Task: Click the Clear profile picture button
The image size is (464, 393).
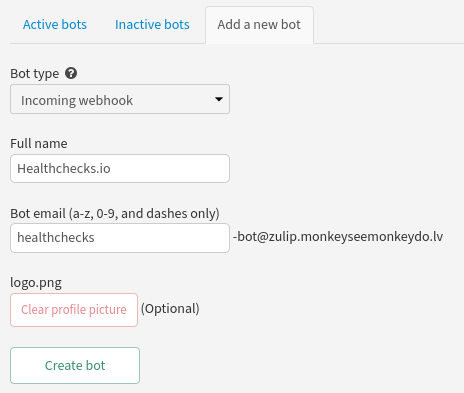Action: pos(74,310)
